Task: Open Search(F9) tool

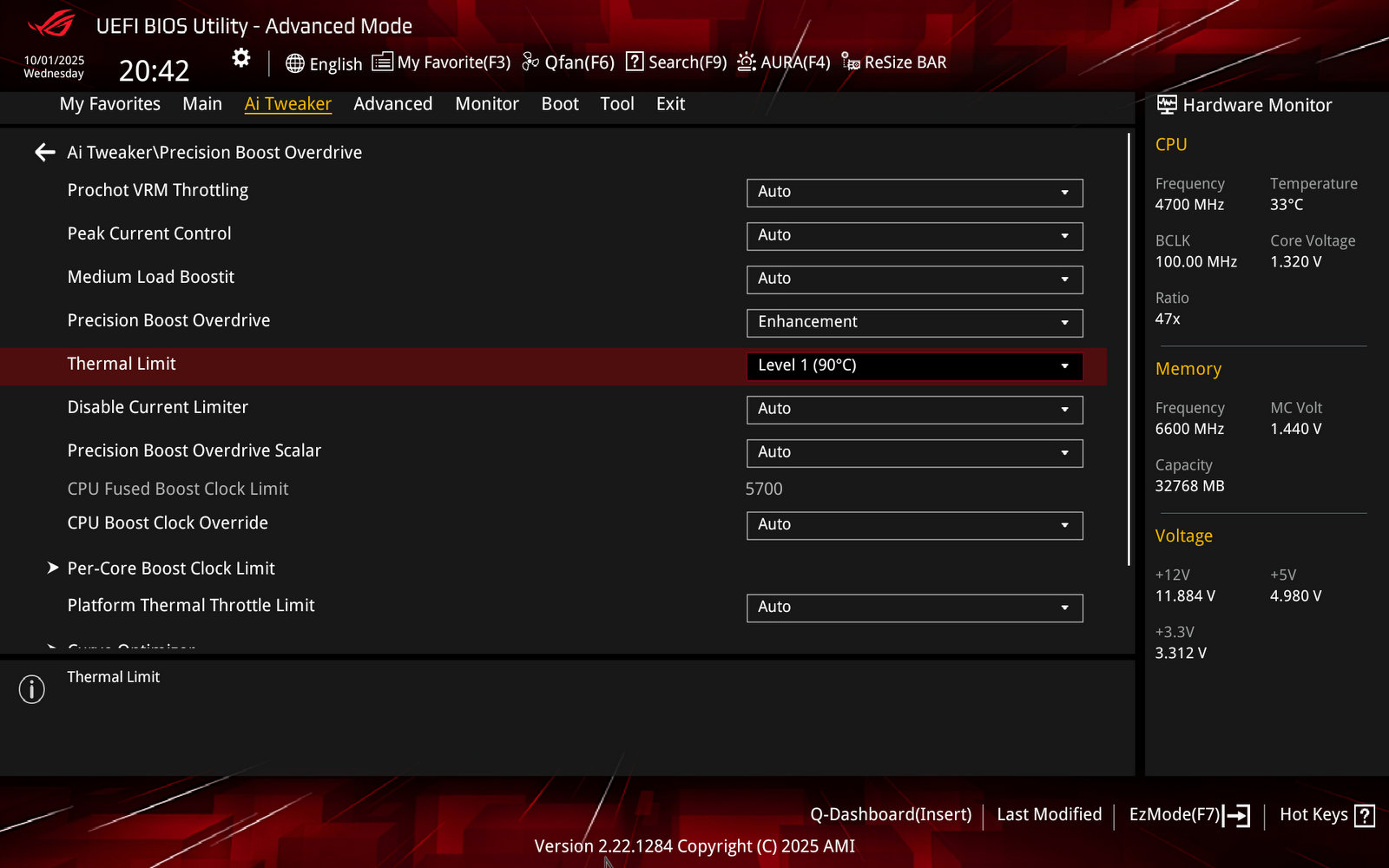Action: click(x=676, y=62)
